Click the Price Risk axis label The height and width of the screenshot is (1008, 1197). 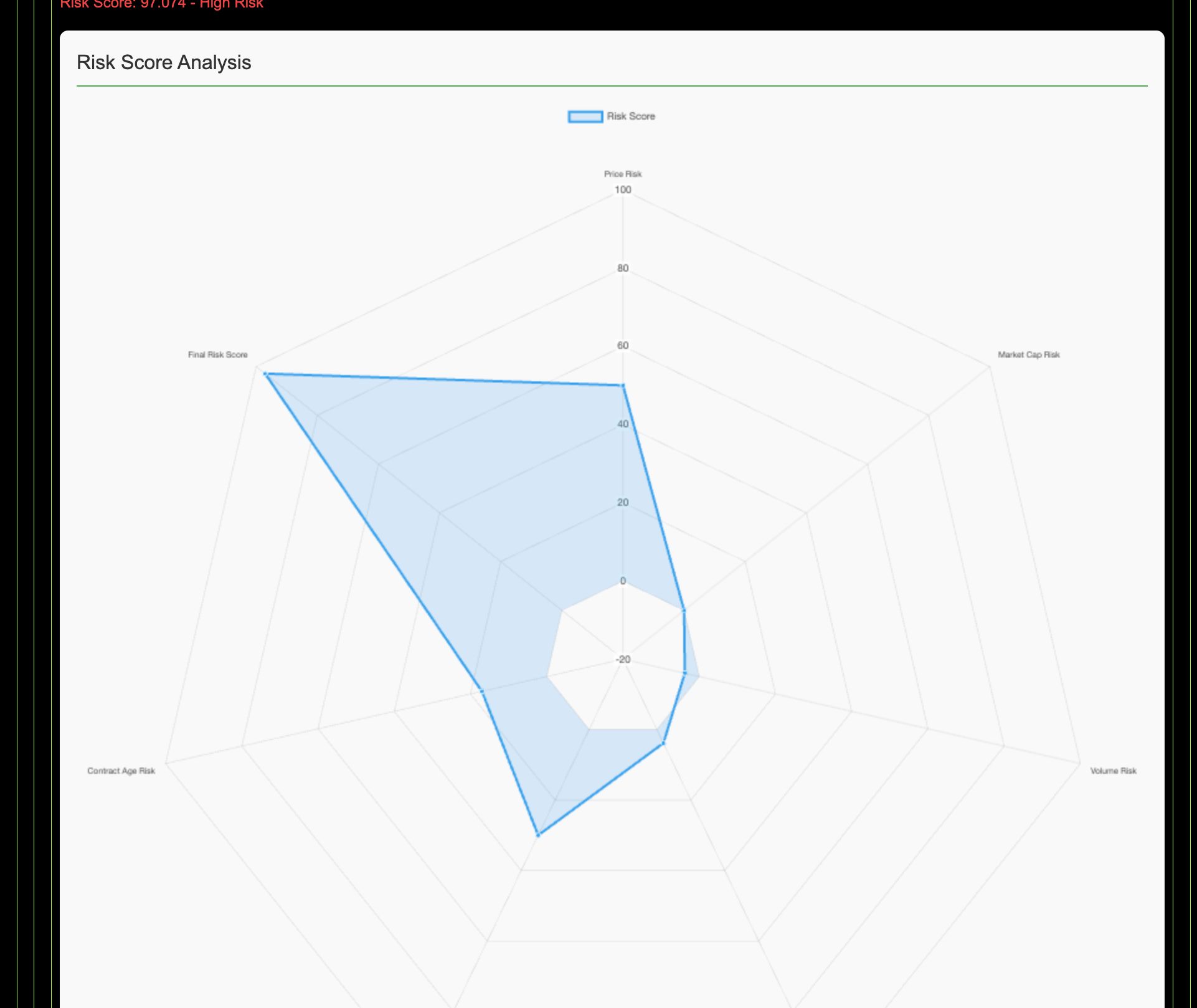(623, 174)
